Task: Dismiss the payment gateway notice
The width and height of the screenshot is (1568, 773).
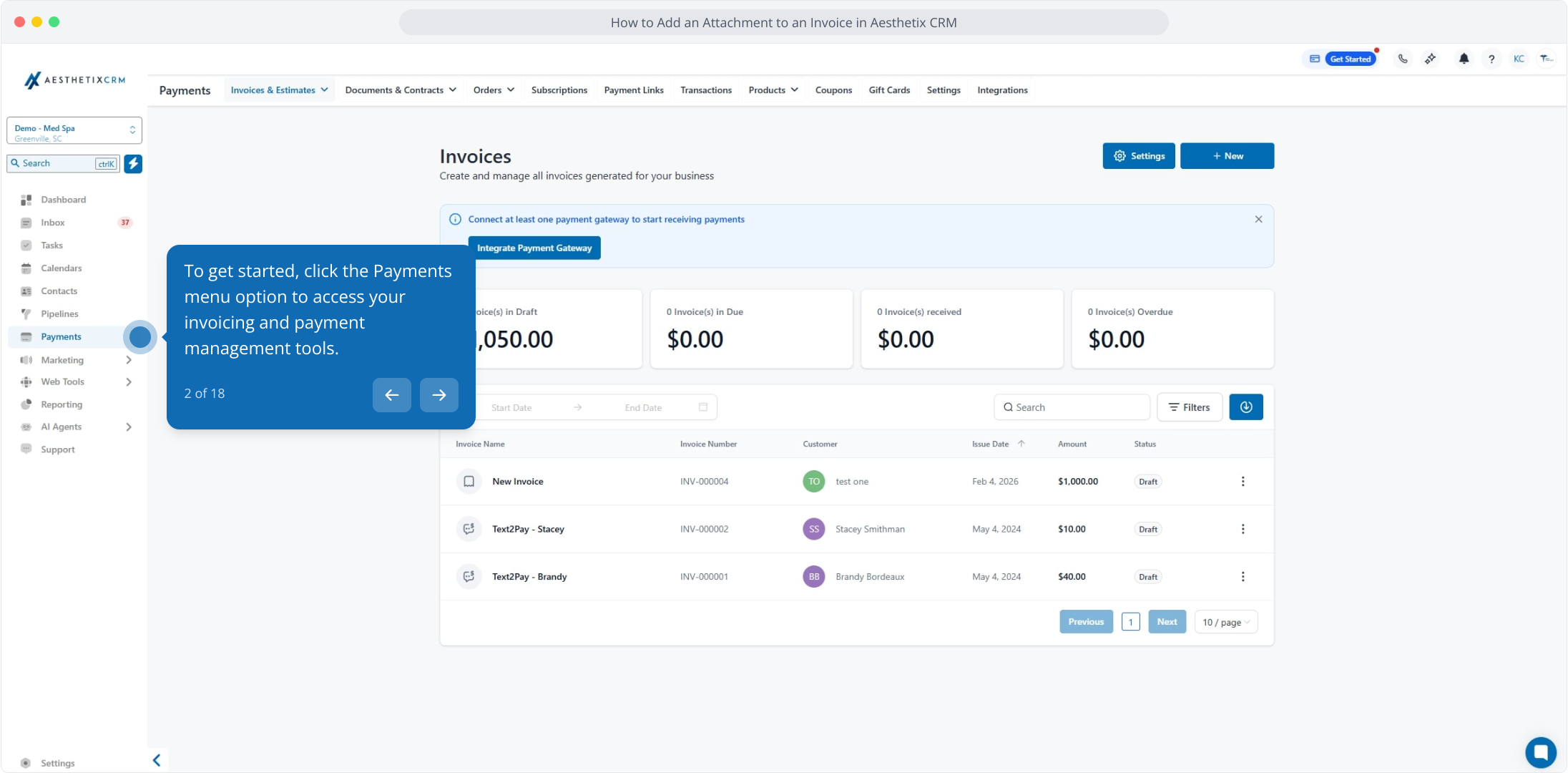Action: pos(1258,219)
